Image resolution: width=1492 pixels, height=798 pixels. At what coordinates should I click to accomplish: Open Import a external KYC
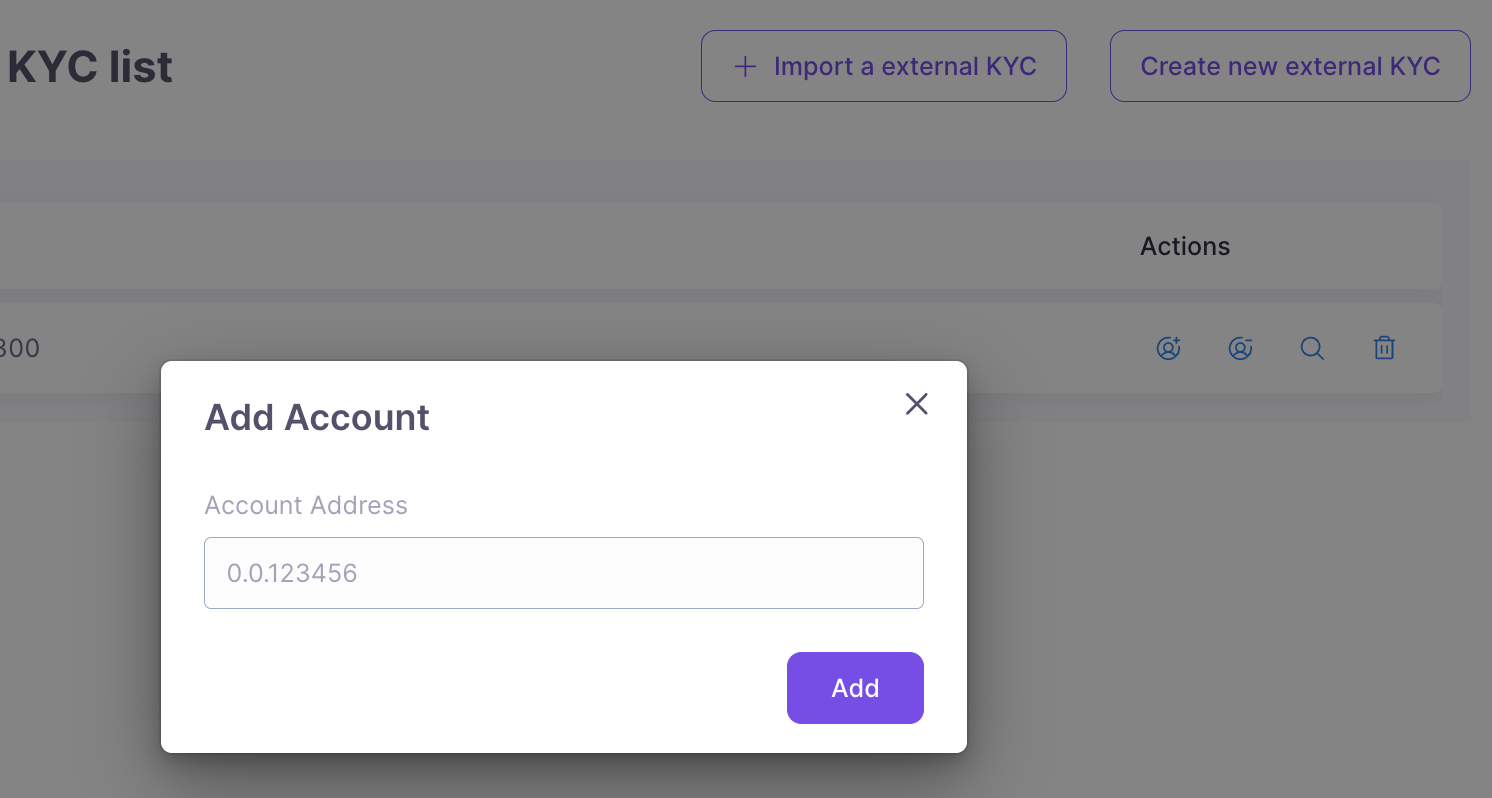click(x=884, y=66)
